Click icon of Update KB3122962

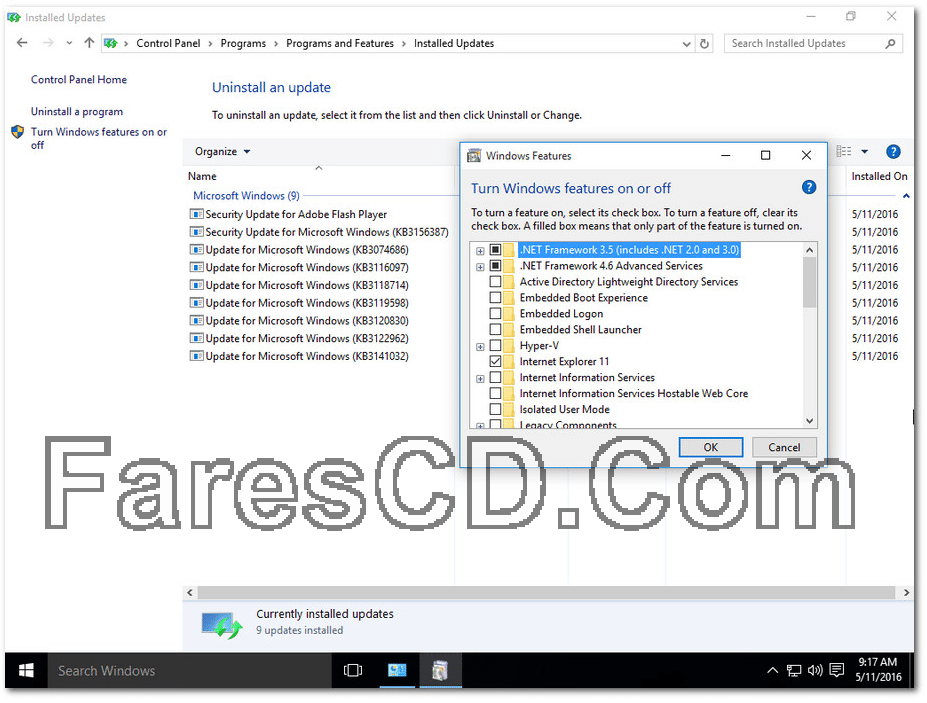(196, 338)
